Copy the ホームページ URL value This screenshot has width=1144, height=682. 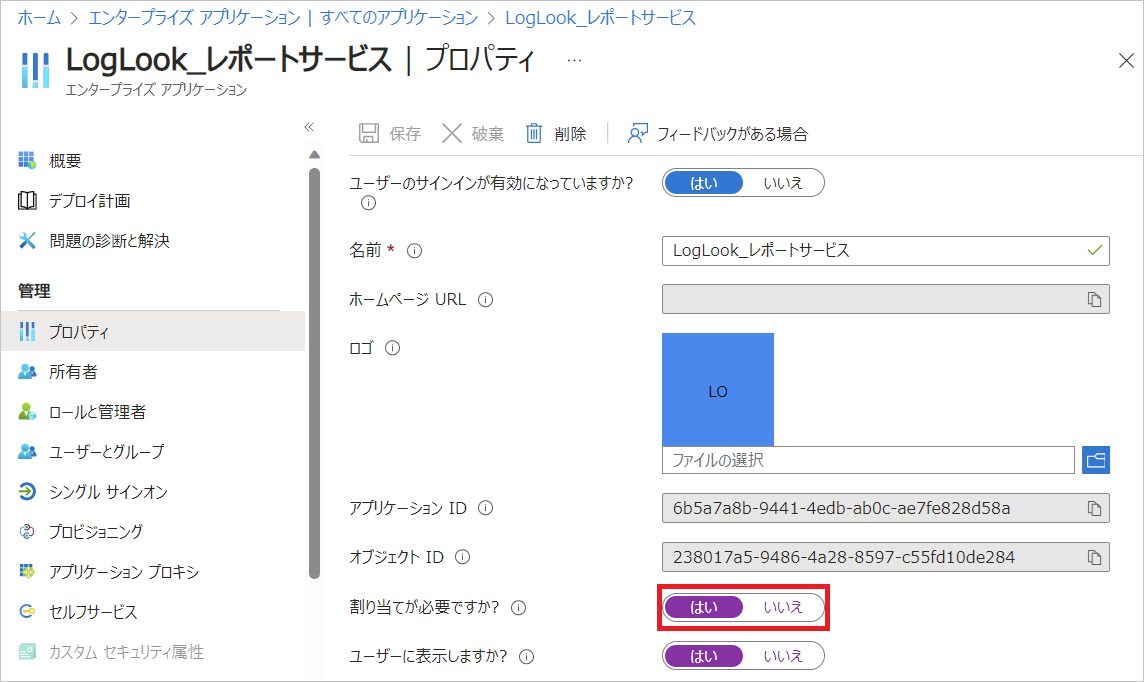pyautogui.click(x=1094, y=299)
